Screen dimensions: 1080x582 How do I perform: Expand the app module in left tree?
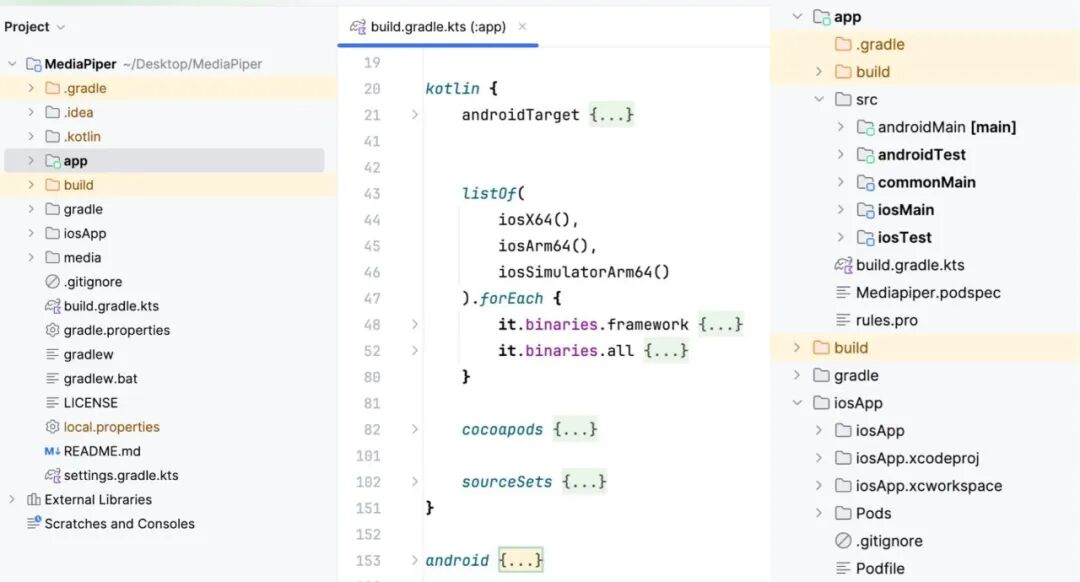(31, 160)
